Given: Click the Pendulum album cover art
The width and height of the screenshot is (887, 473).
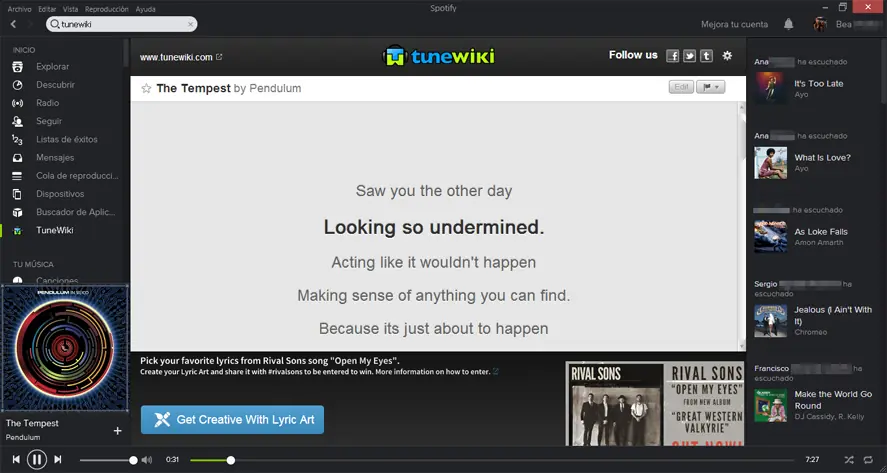Looking at the screenshot, I should pyautogui.click(x=64, y=348).
